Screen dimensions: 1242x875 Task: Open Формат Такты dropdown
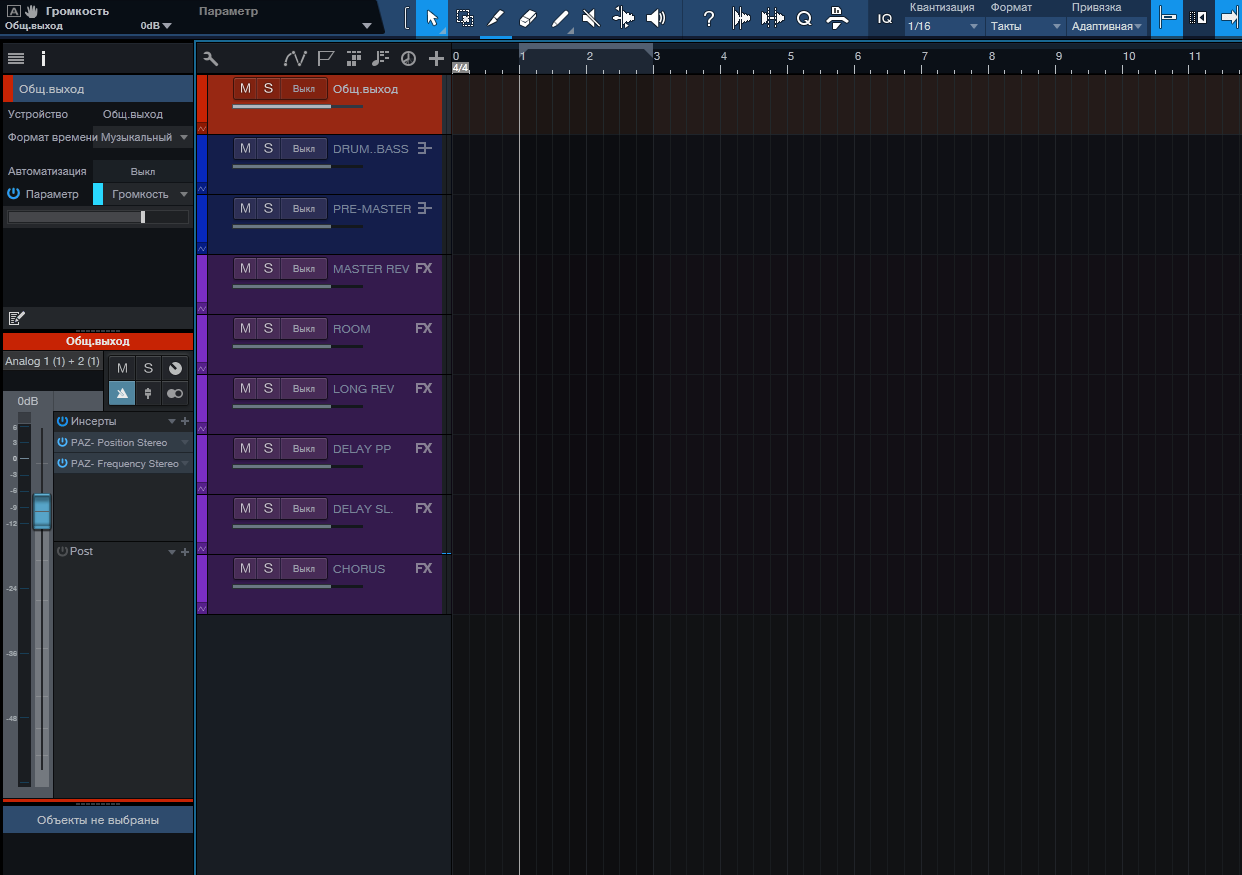[x=1025, y=26]
